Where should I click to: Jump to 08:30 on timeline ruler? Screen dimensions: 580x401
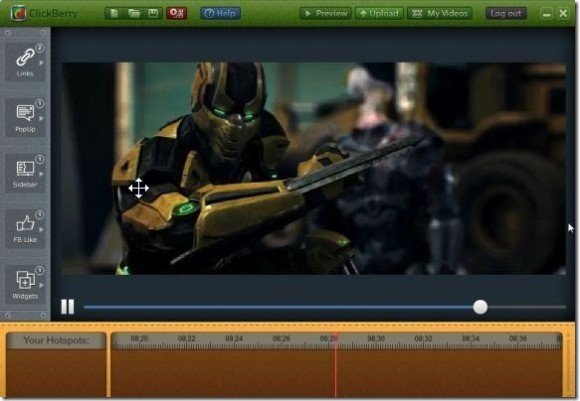pos(376,338)
